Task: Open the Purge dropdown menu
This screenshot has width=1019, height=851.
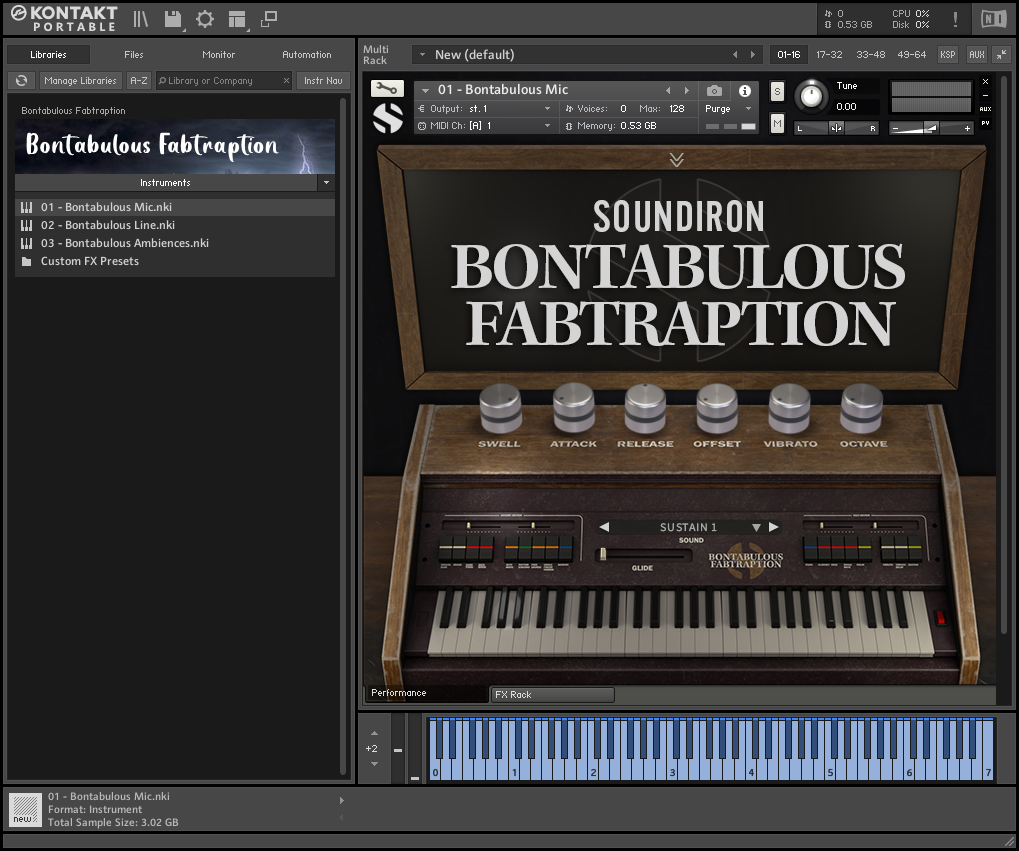Action: [x=749, y=109]
